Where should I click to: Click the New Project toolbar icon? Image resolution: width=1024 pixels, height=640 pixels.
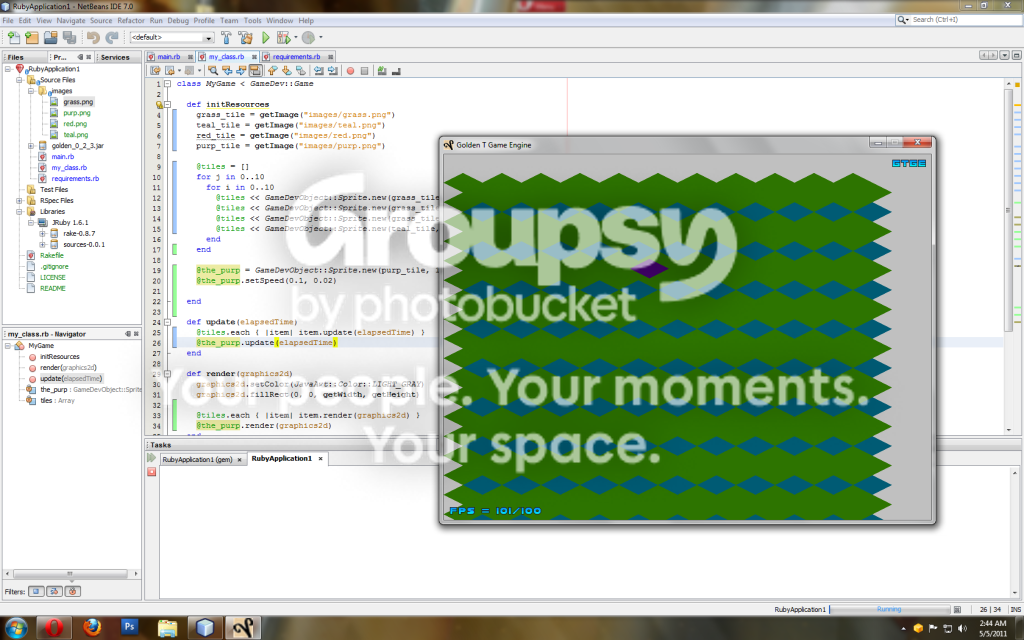click(32, 38)
